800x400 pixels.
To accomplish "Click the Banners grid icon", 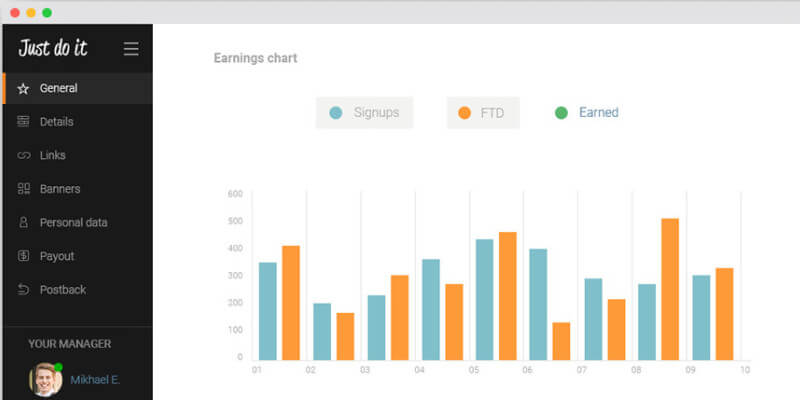I will (23, 189).
